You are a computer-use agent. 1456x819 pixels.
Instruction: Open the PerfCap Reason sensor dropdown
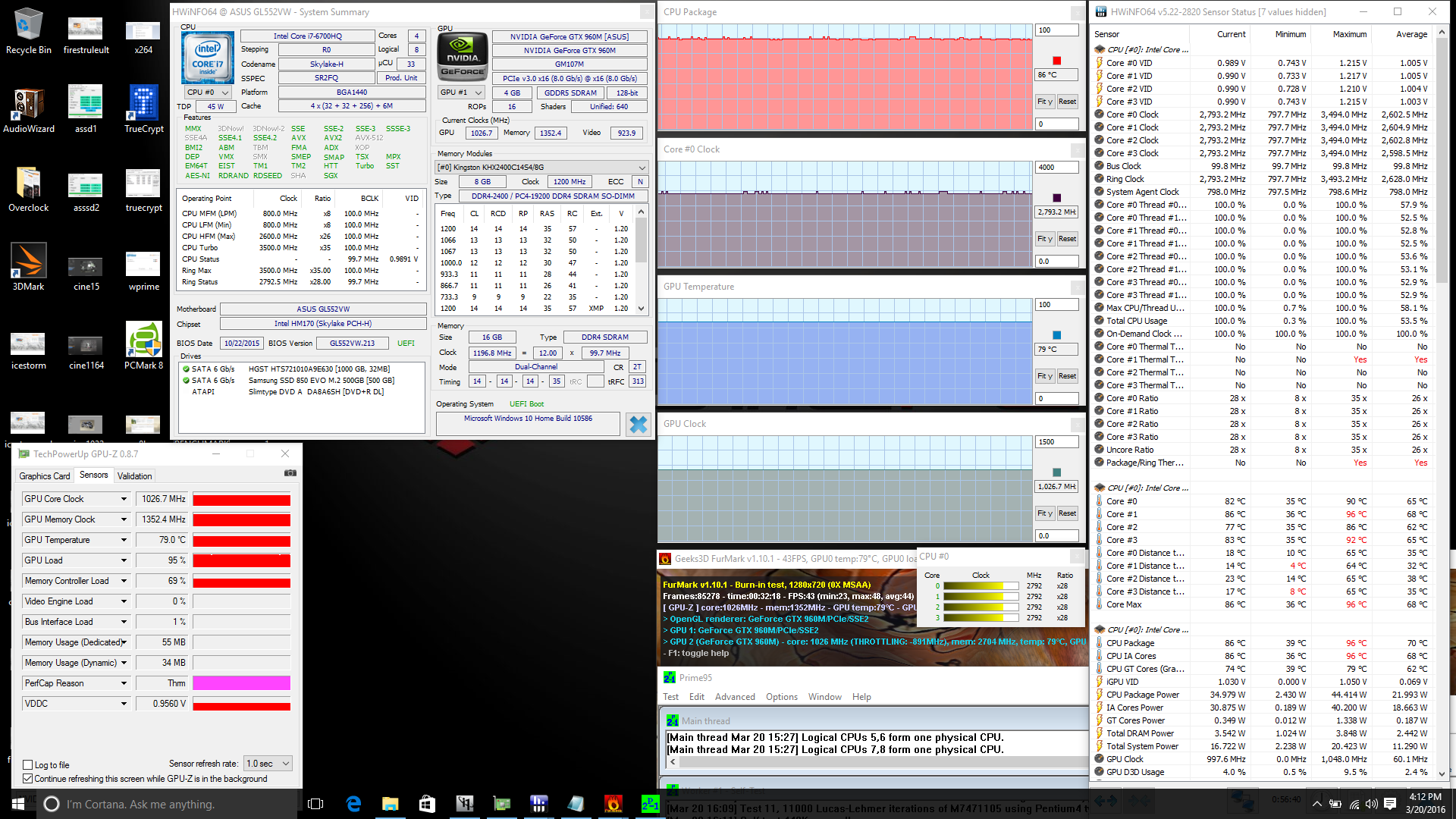(124, 683)
